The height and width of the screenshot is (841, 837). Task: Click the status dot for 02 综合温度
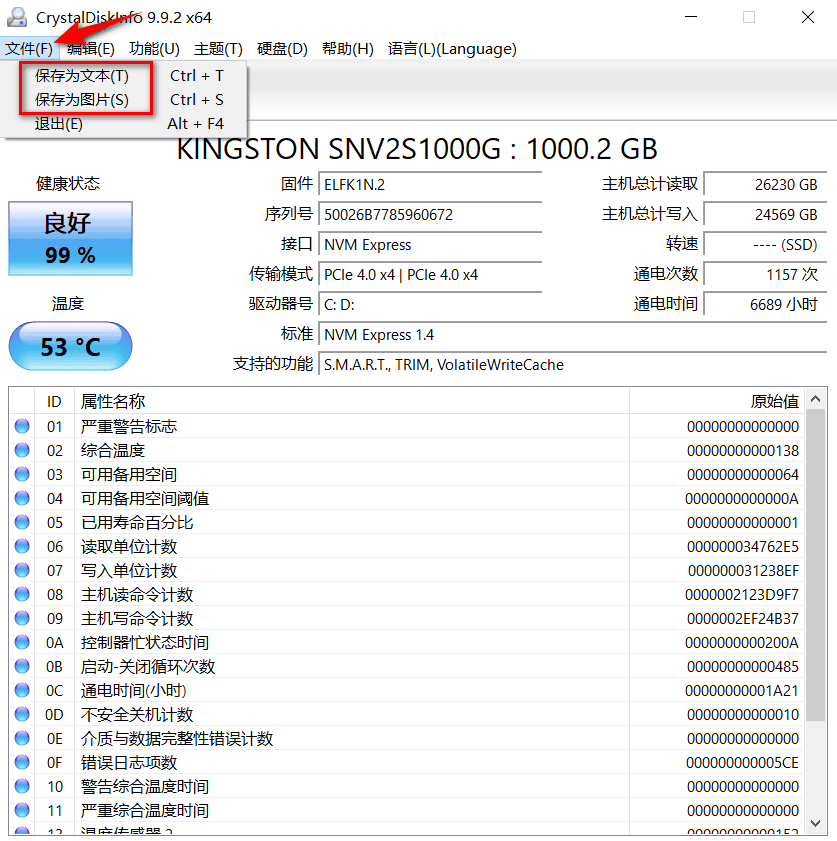click(x=22, y=450)
